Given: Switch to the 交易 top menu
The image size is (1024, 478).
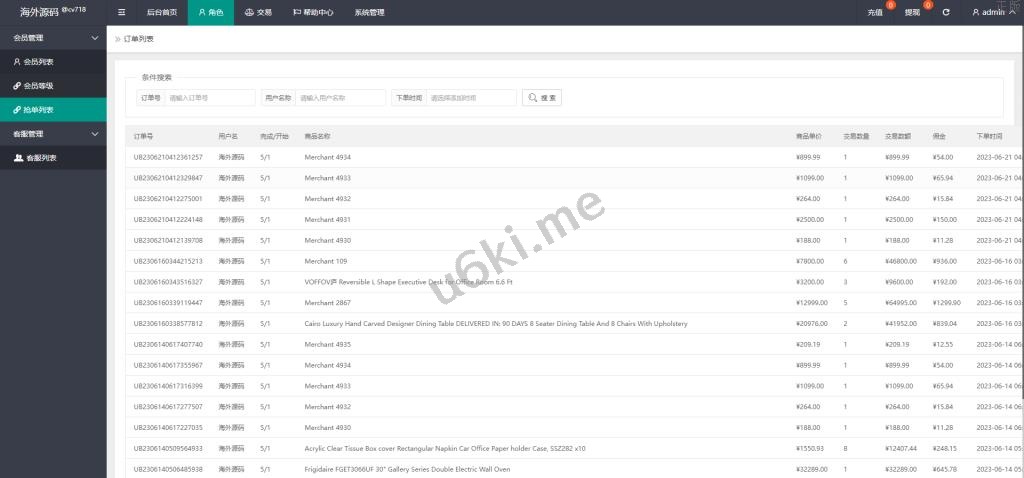Looking at the screenshot, I should pos(258,12).
